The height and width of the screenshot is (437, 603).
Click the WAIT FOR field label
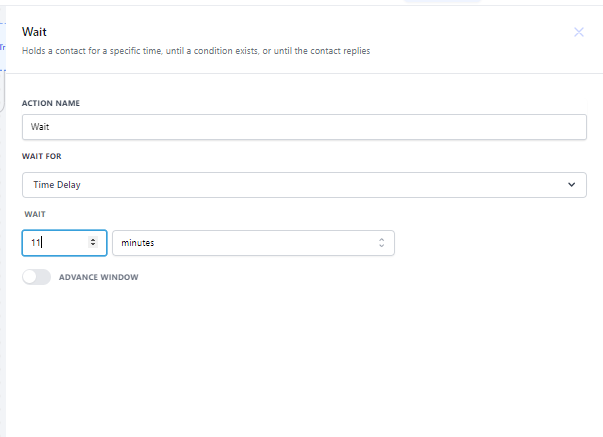click(42, 157)
